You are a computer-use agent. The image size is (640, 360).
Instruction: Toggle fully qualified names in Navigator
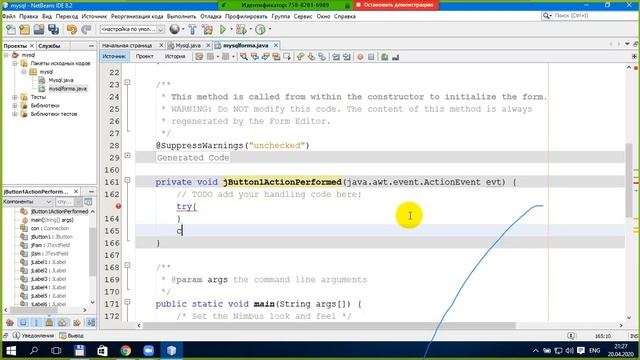coord(76,323)
